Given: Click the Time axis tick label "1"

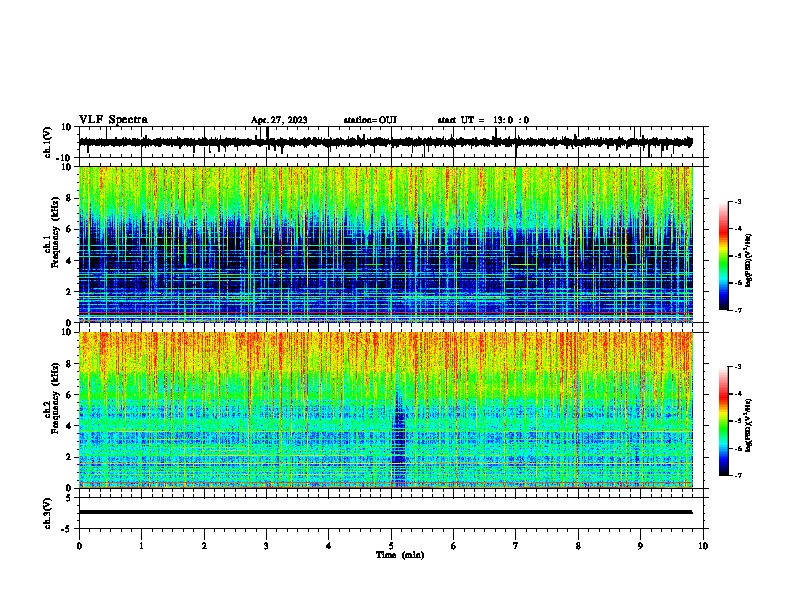Looking at the screenshot, I should (x=141, y=546).
